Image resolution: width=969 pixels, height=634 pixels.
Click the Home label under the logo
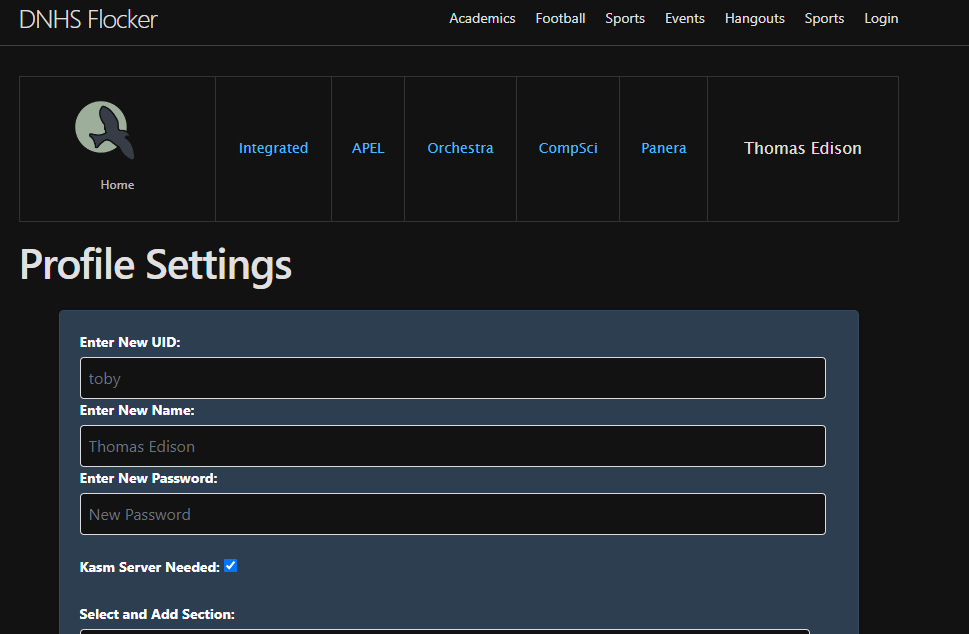click(x=117, y=185)
